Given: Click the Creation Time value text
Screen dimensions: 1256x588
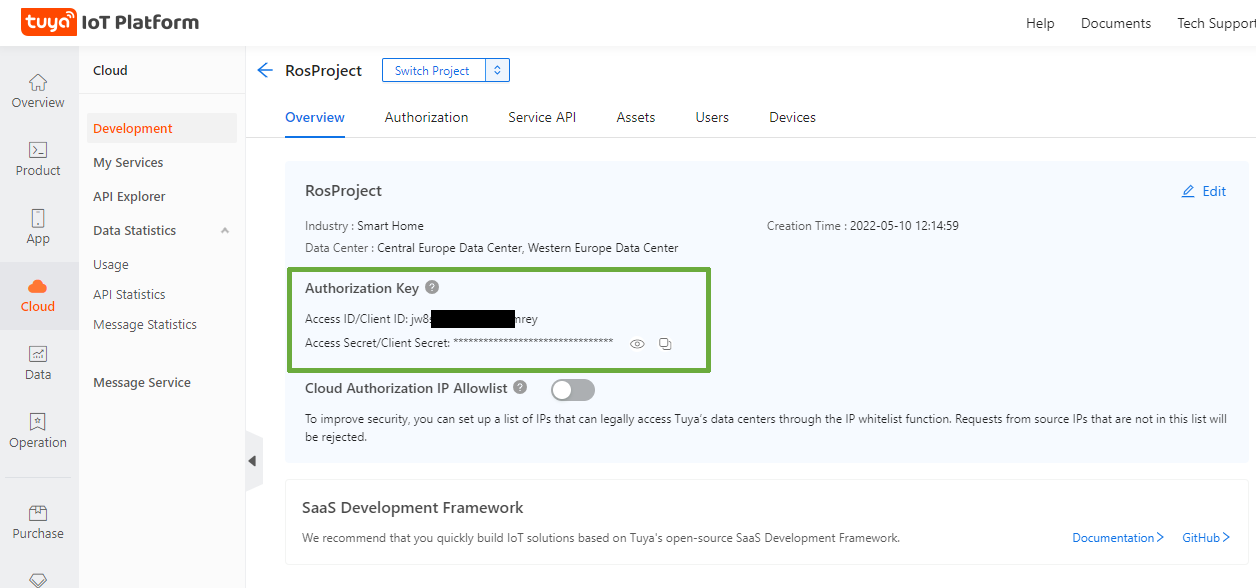Looking at the screenshot, I should click(x=904, y=226).
